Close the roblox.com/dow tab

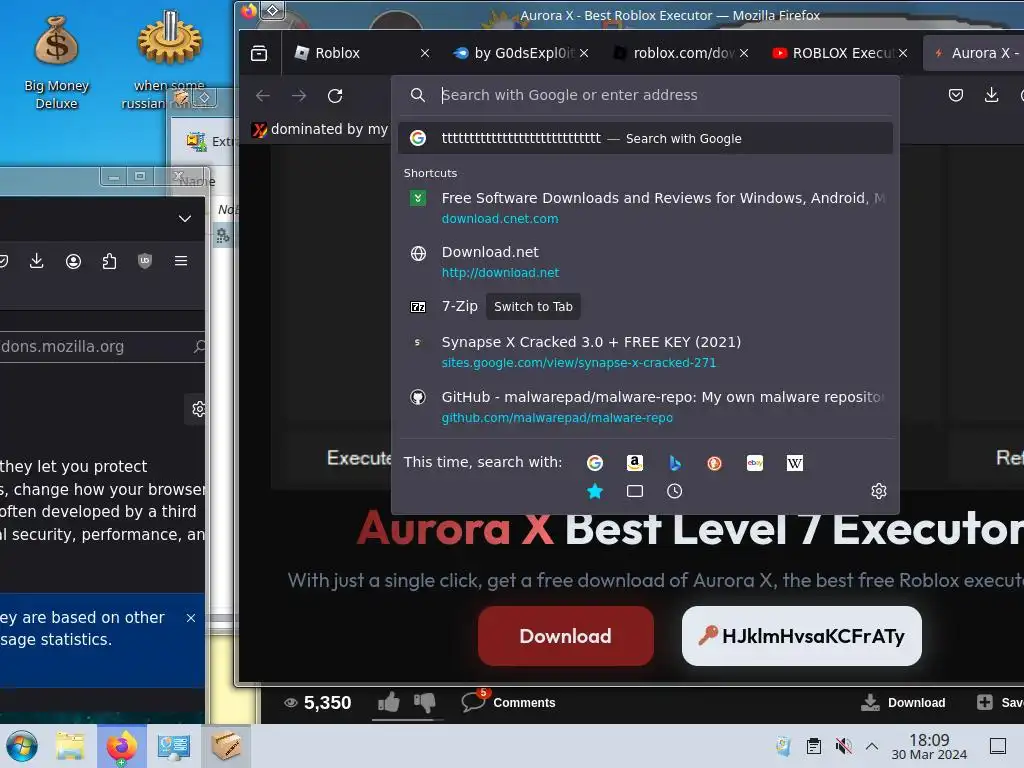click(x=744, y=53)
